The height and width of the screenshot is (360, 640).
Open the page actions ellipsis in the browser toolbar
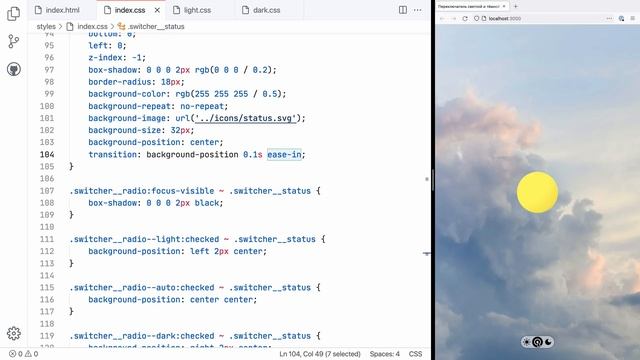[x=609, y=19]
